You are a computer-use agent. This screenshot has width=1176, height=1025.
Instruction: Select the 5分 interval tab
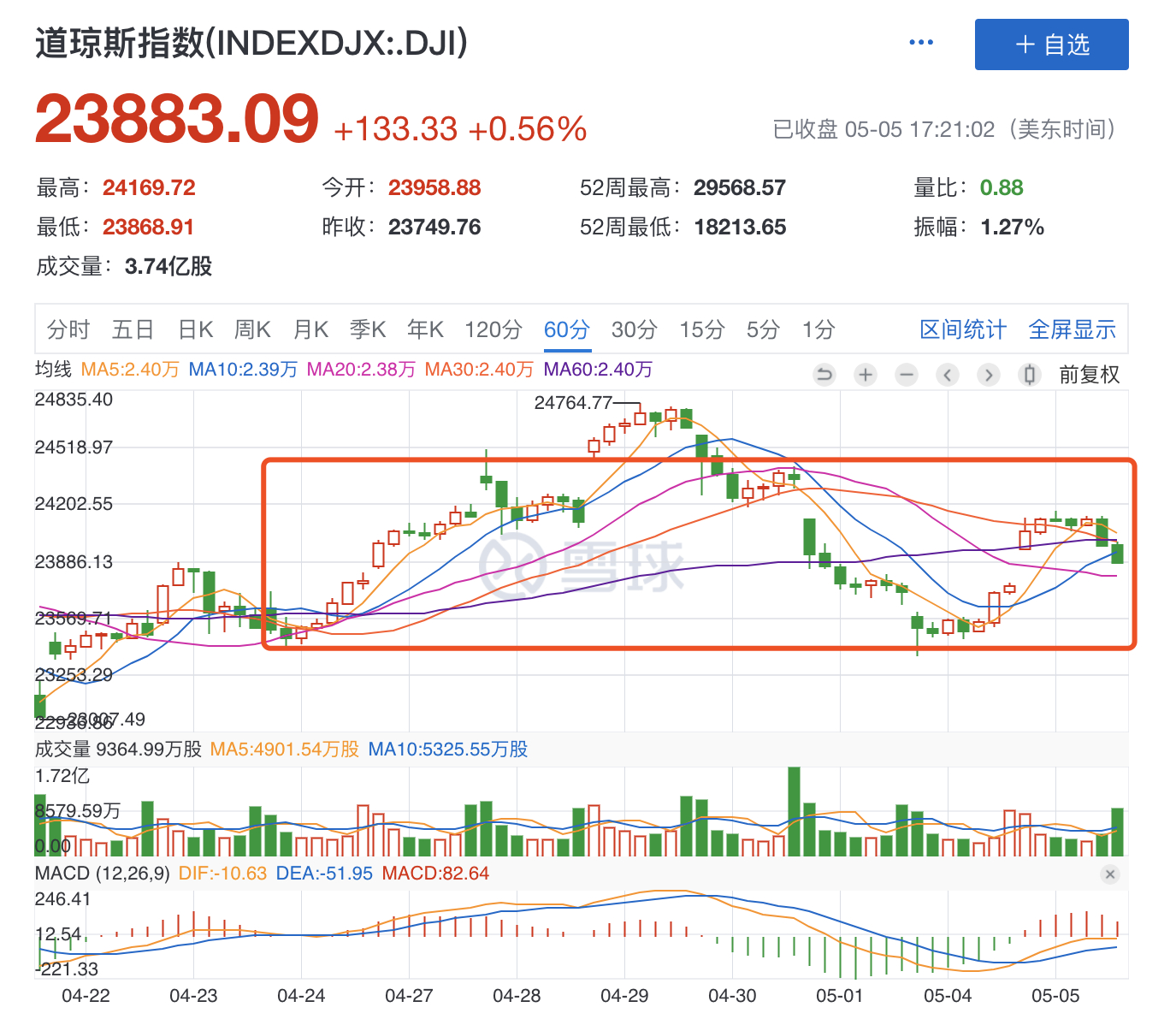(x=763, y=329)
